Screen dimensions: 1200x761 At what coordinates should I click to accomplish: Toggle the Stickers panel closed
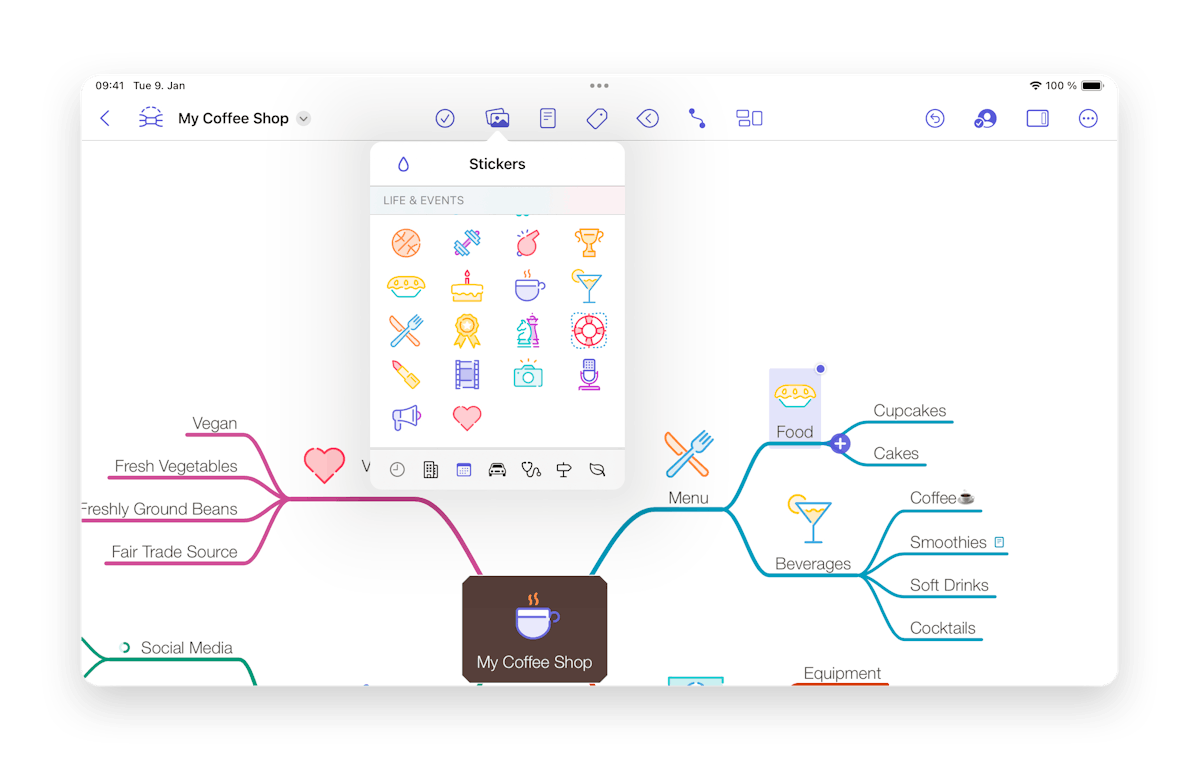[x=497, y=118]
